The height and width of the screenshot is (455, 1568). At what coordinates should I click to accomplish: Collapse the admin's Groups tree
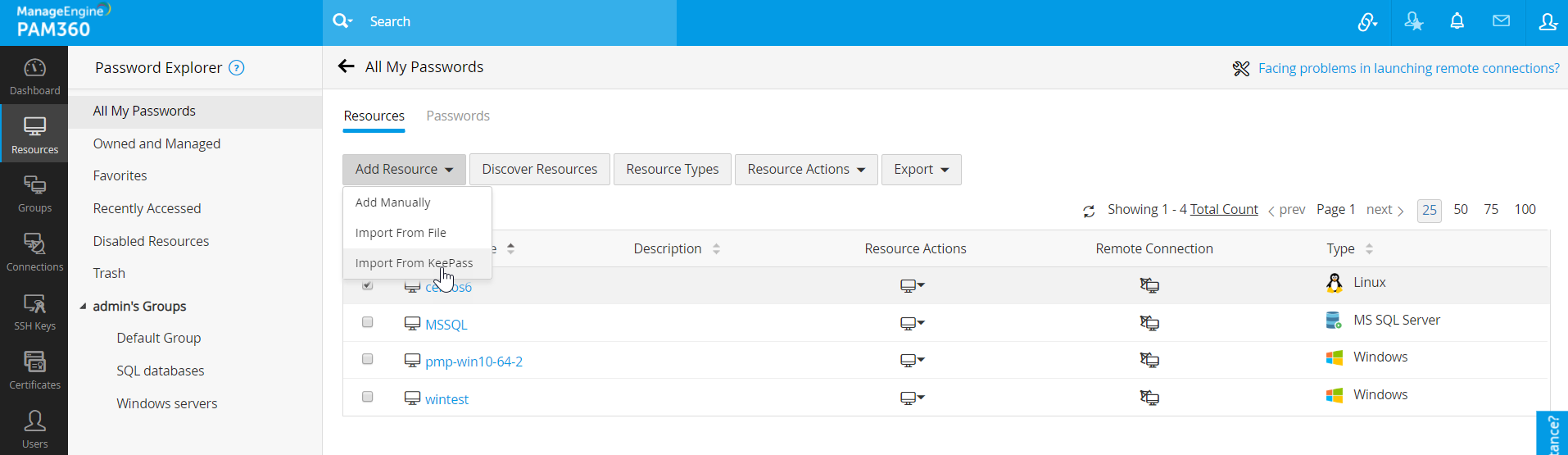[x=83, y=307]
